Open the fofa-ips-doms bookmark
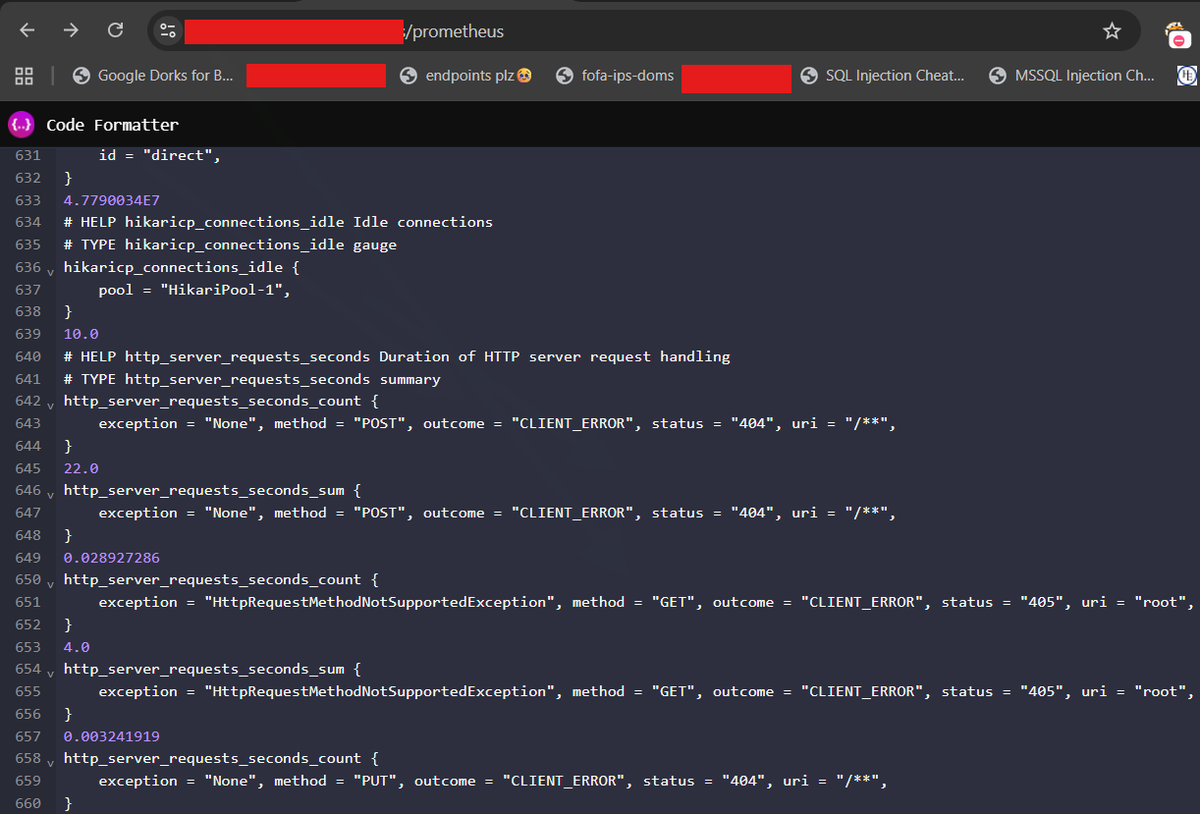This screenshot has height=814, width=1200. 615,75
